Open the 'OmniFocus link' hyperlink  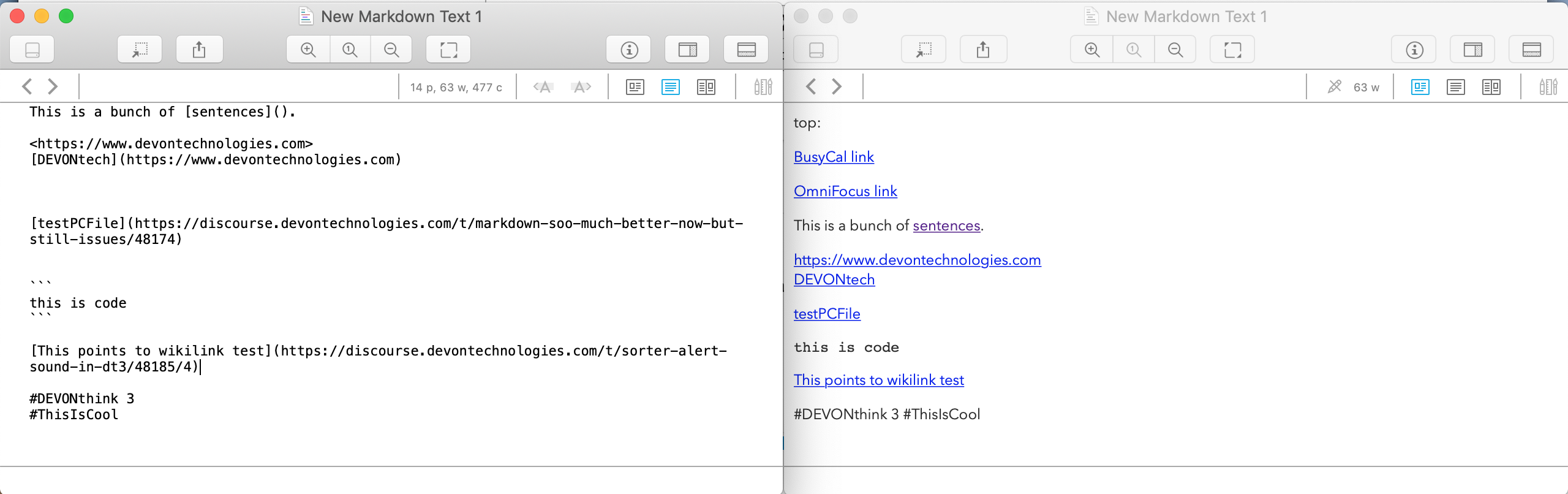pyautogui.click(x=845, y=191)
